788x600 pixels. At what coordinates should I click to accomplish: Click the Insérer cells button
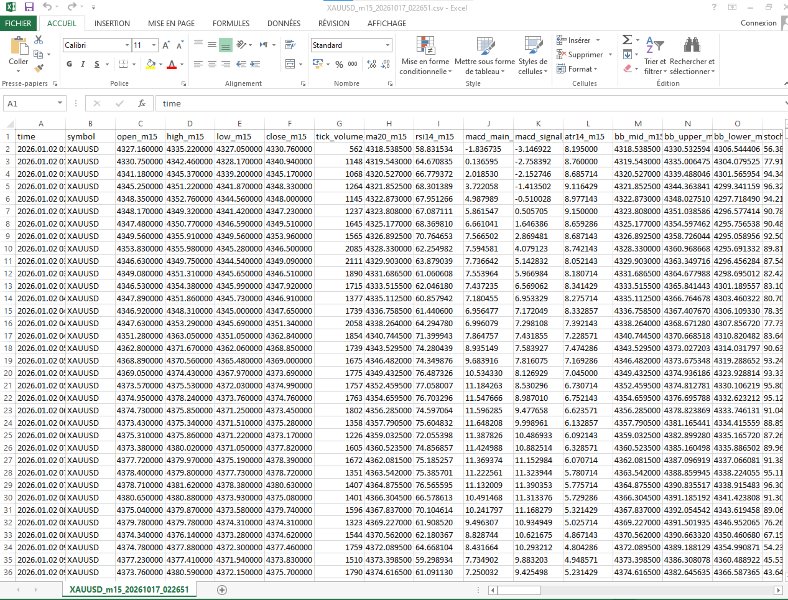(x=573, y=40)
